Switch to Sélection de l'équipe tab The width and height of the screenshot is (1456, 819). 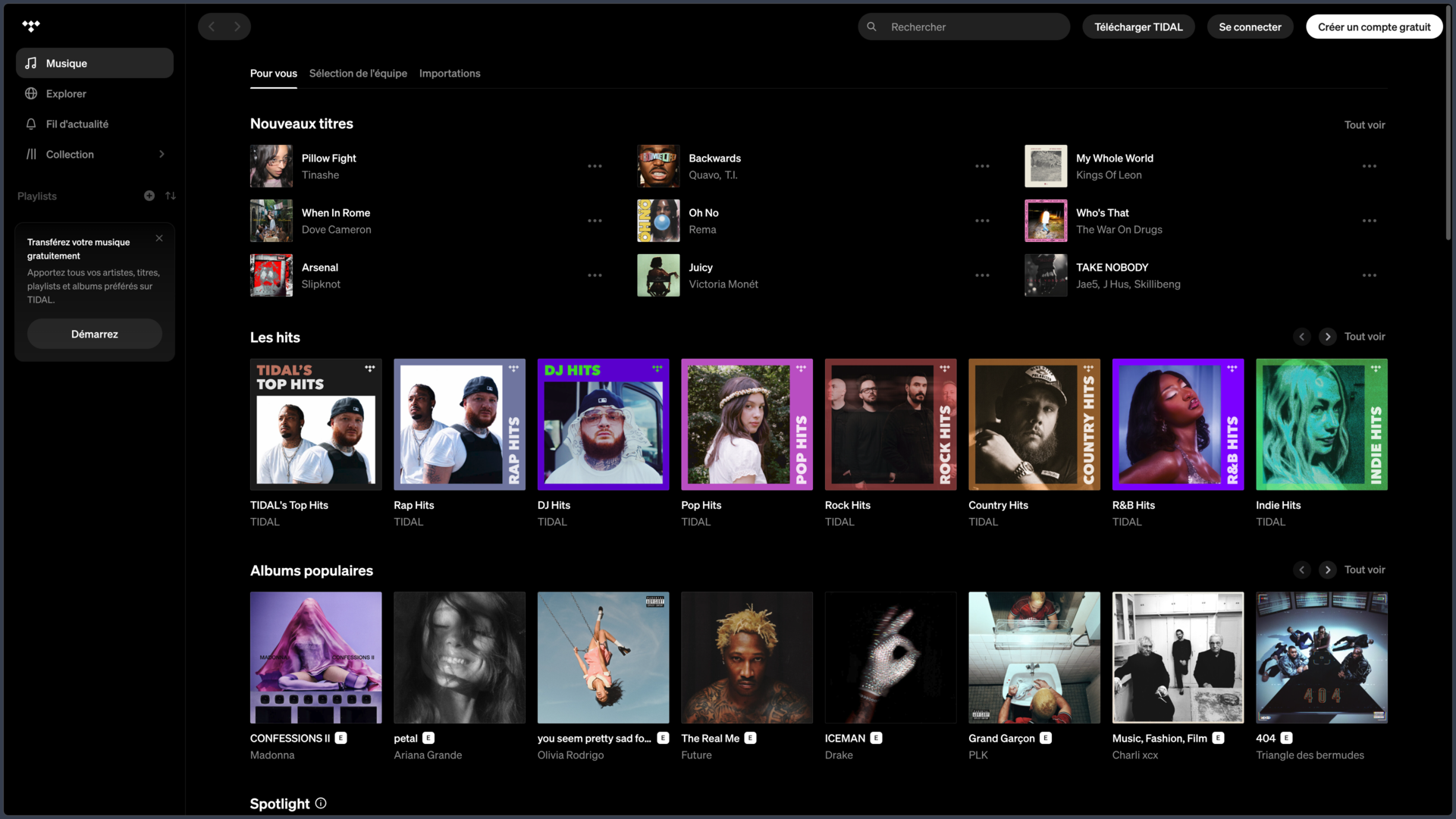tap(358, 74)
